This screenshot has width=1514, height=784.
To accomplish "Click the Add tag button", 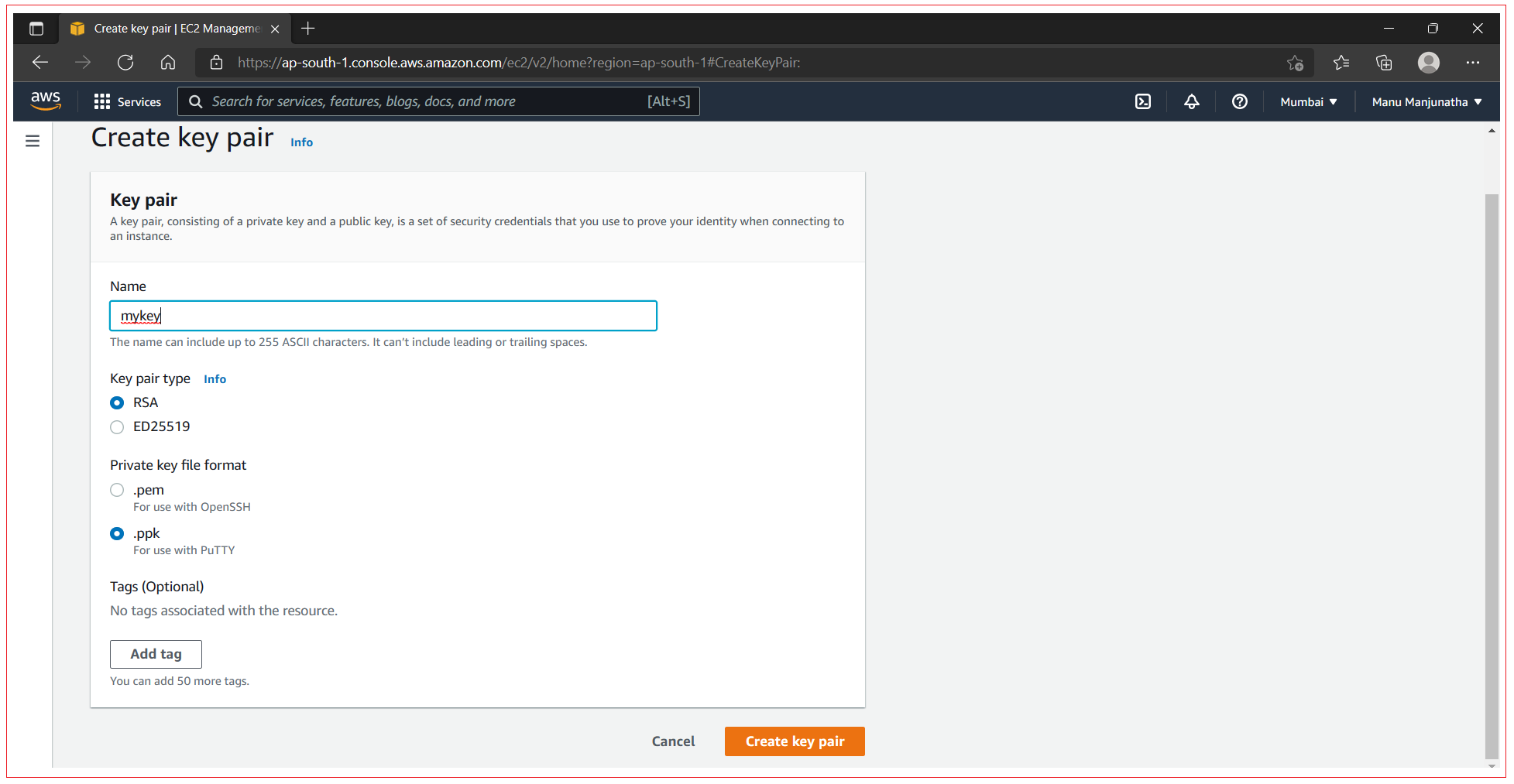I will point(156,654).
